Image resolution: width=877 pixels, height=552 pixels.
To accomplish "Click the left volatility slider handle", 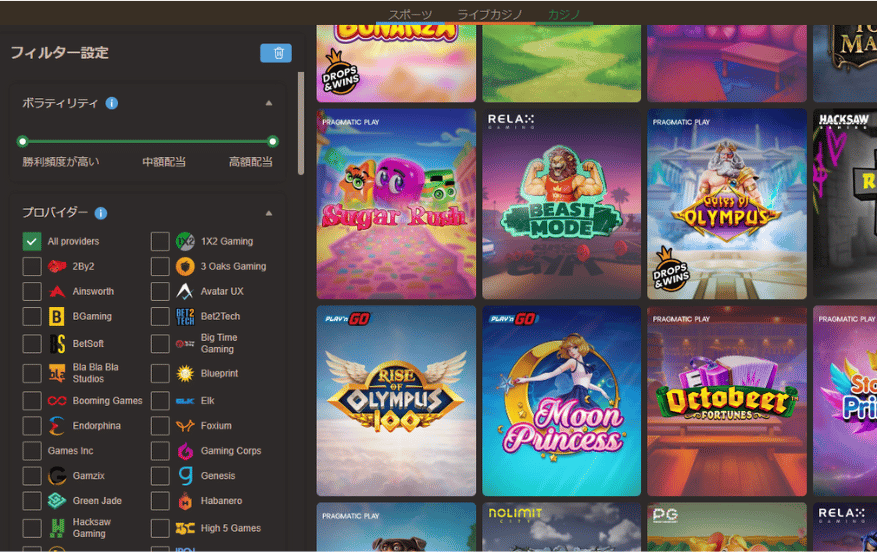I will pos(22,141).
